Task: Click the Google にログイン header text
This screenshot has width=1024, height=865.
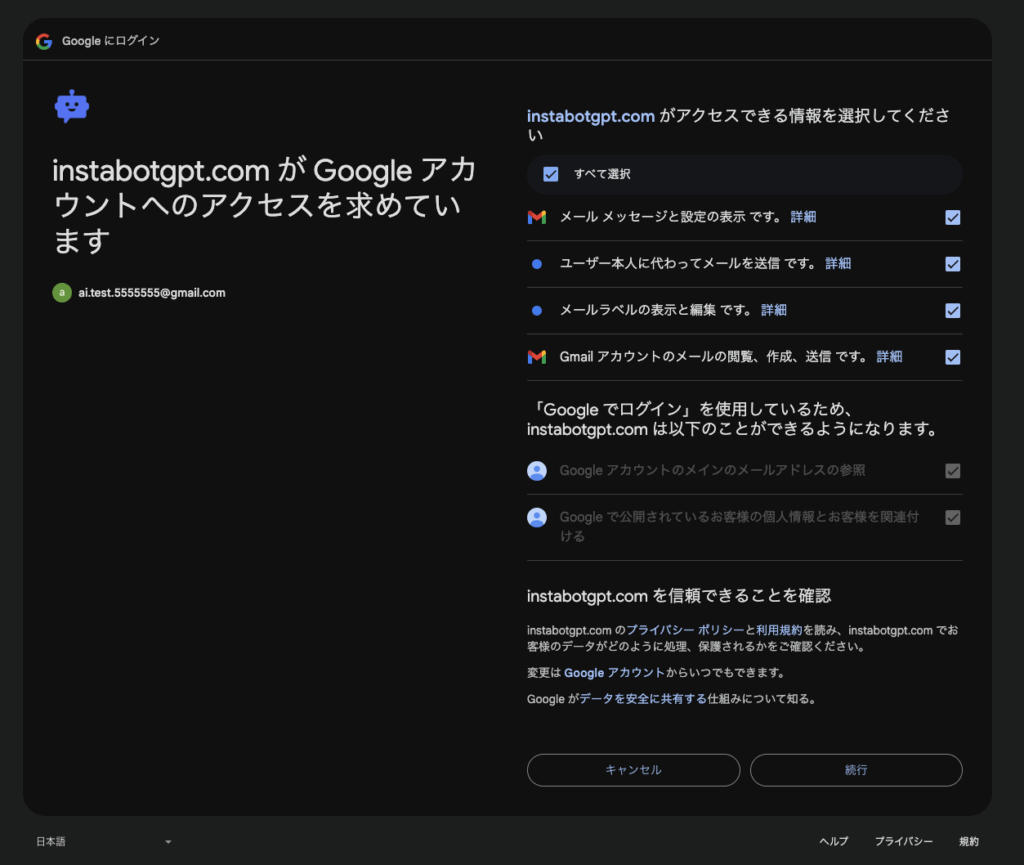Action: [x=110, y=40]
